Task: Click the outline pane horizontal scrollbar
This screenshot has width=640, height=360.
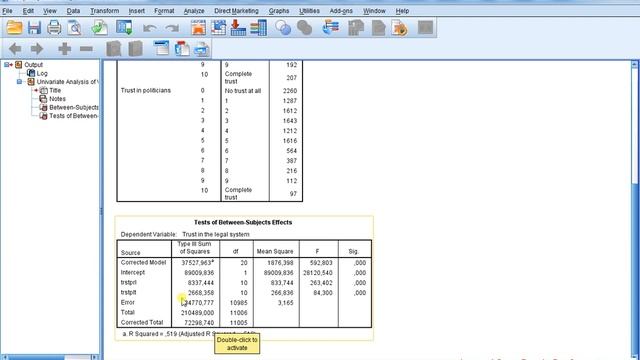Action: tap(50, 357)
